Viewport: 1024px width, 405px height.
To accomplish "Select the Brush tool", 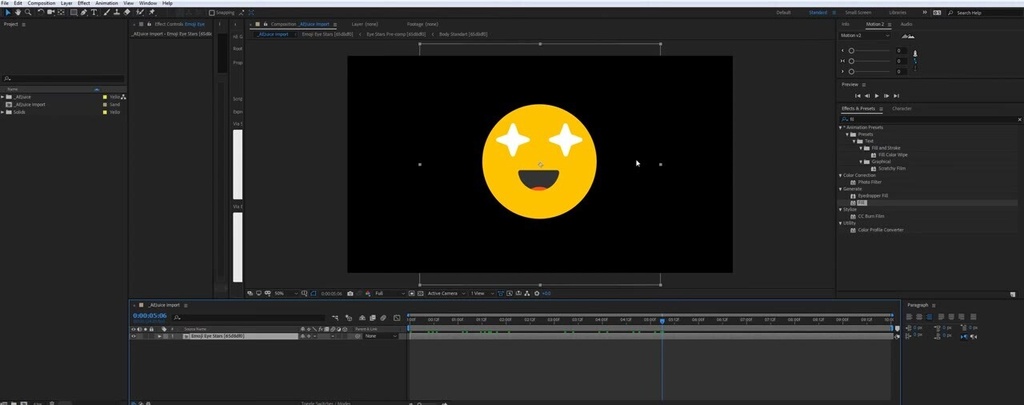I will coord(106,12).
